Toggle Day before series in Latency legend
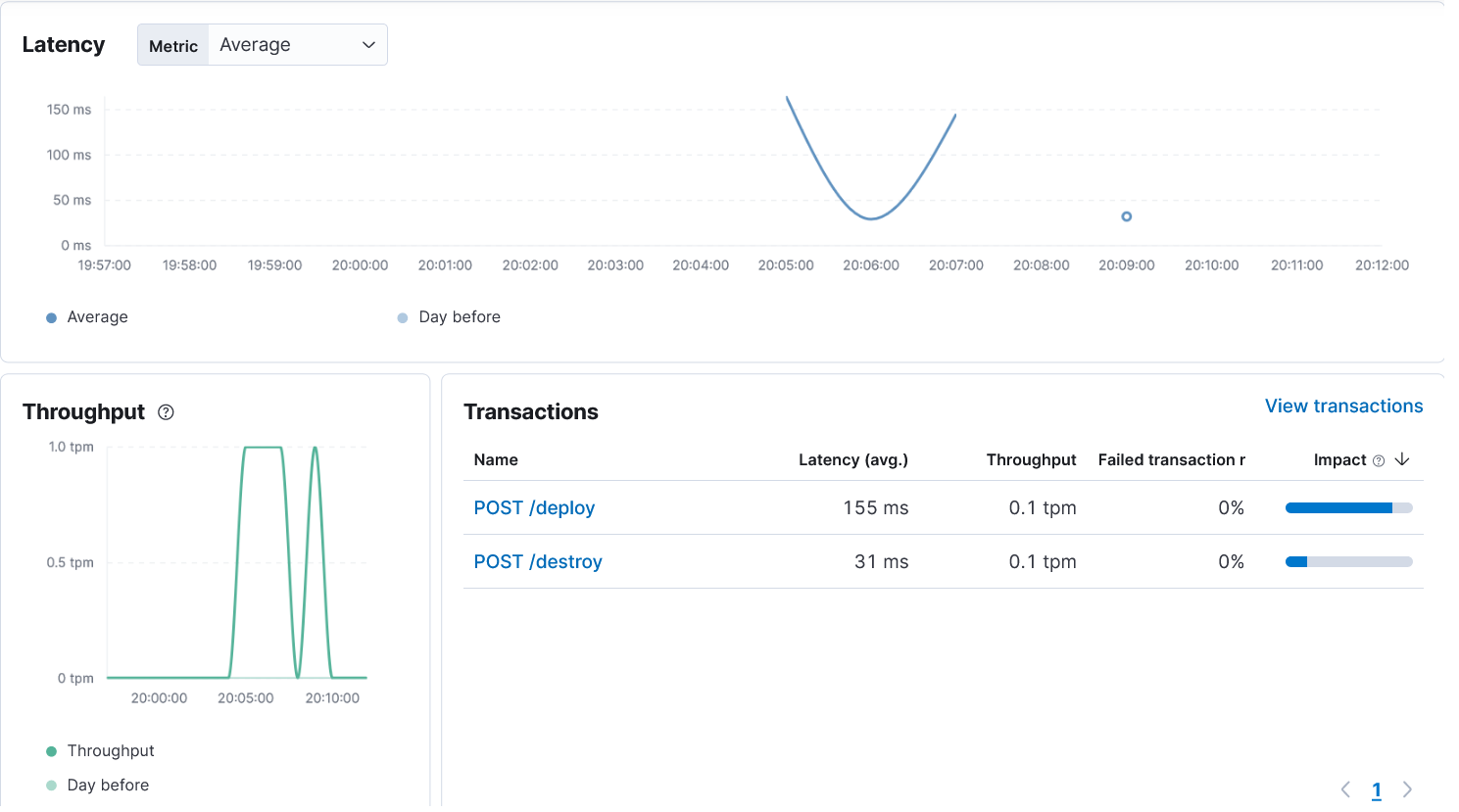This screenshot has height=812, width=1459. pos(459,317)
